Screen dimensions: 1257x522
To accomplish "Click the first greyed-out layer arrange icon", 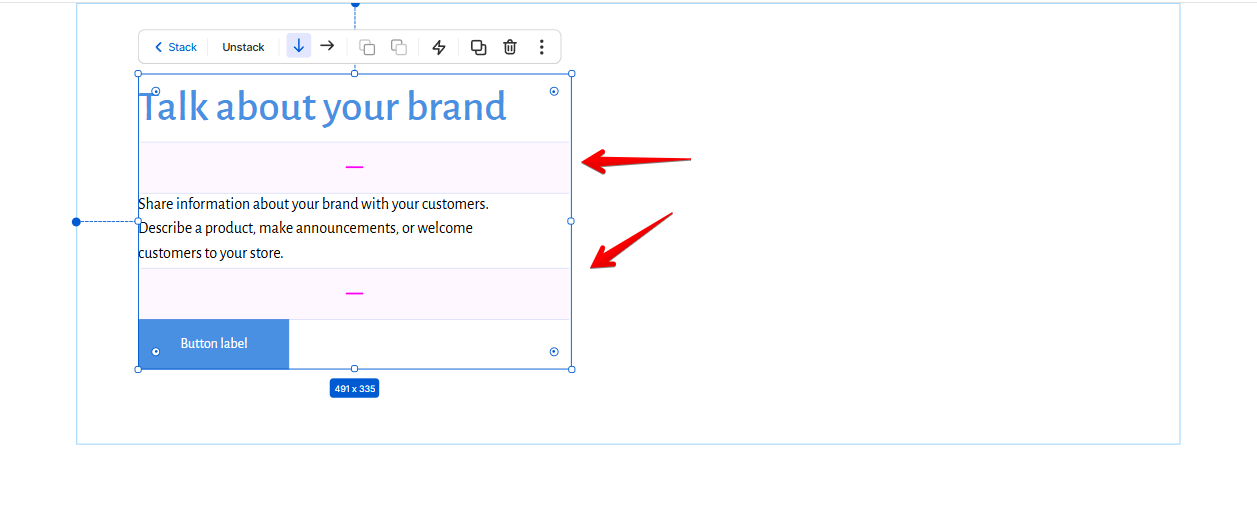I will (367, 47).
